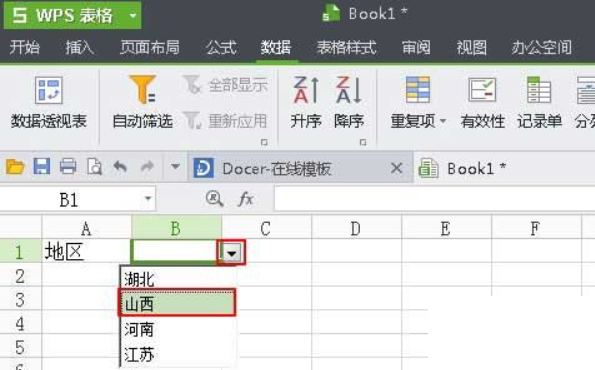Select row 1 header
Screen dimensions: 595x370
click(20, 251)
